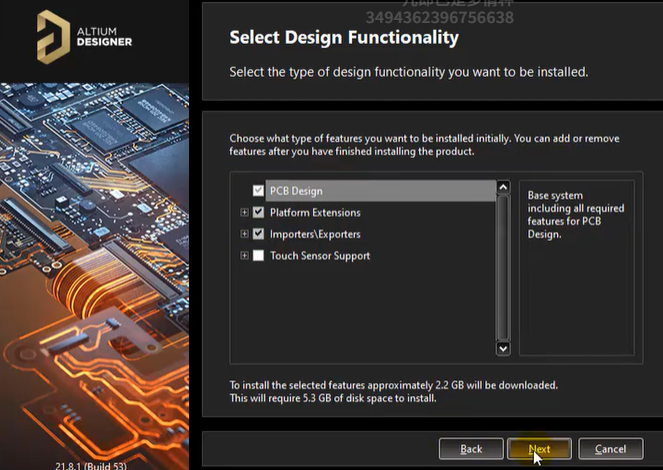Click the feature list scroll down arrow
Screen dimensions: 663x470
click(503, 349)
